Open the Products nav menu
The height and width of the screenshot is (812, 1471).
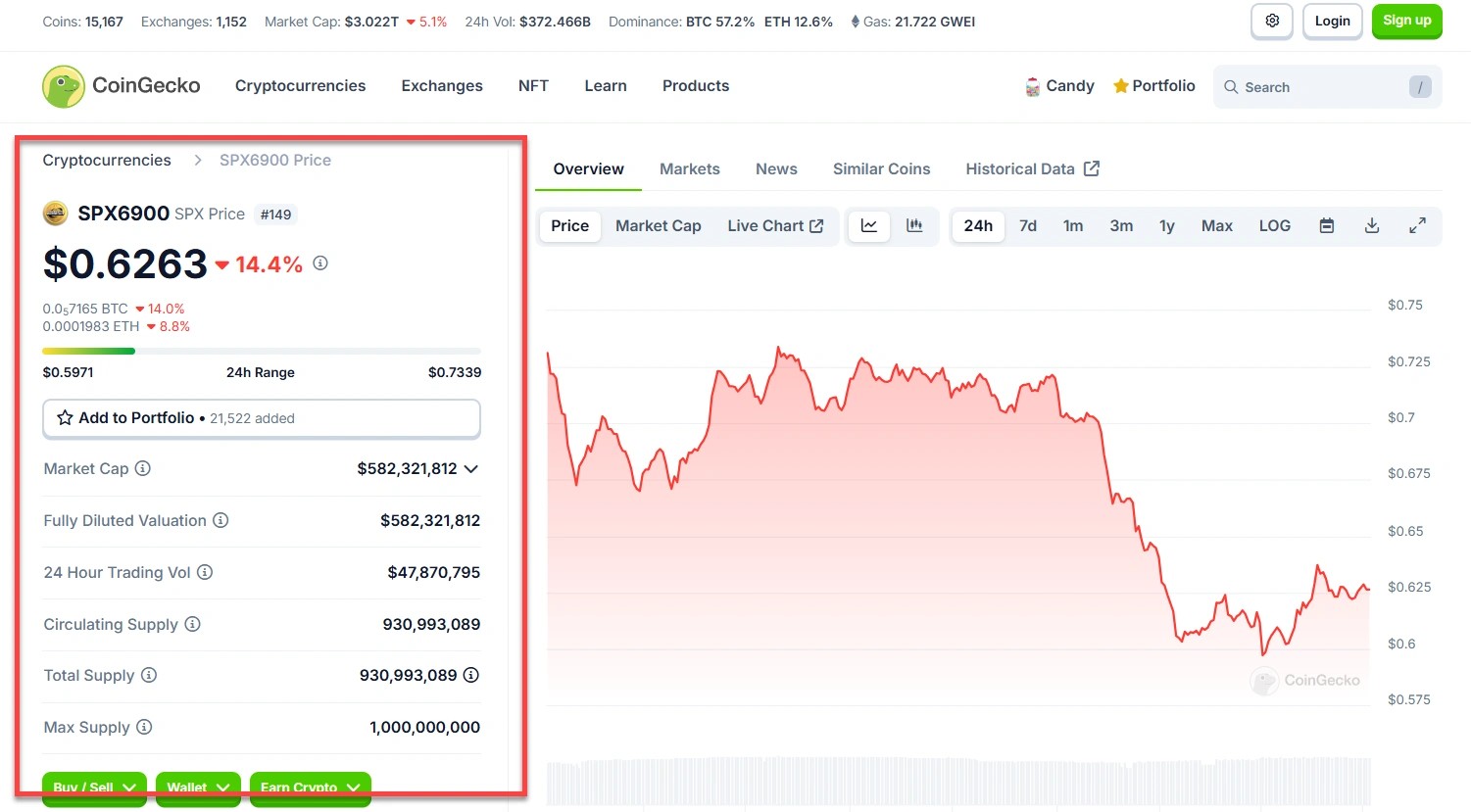point(696,86)
